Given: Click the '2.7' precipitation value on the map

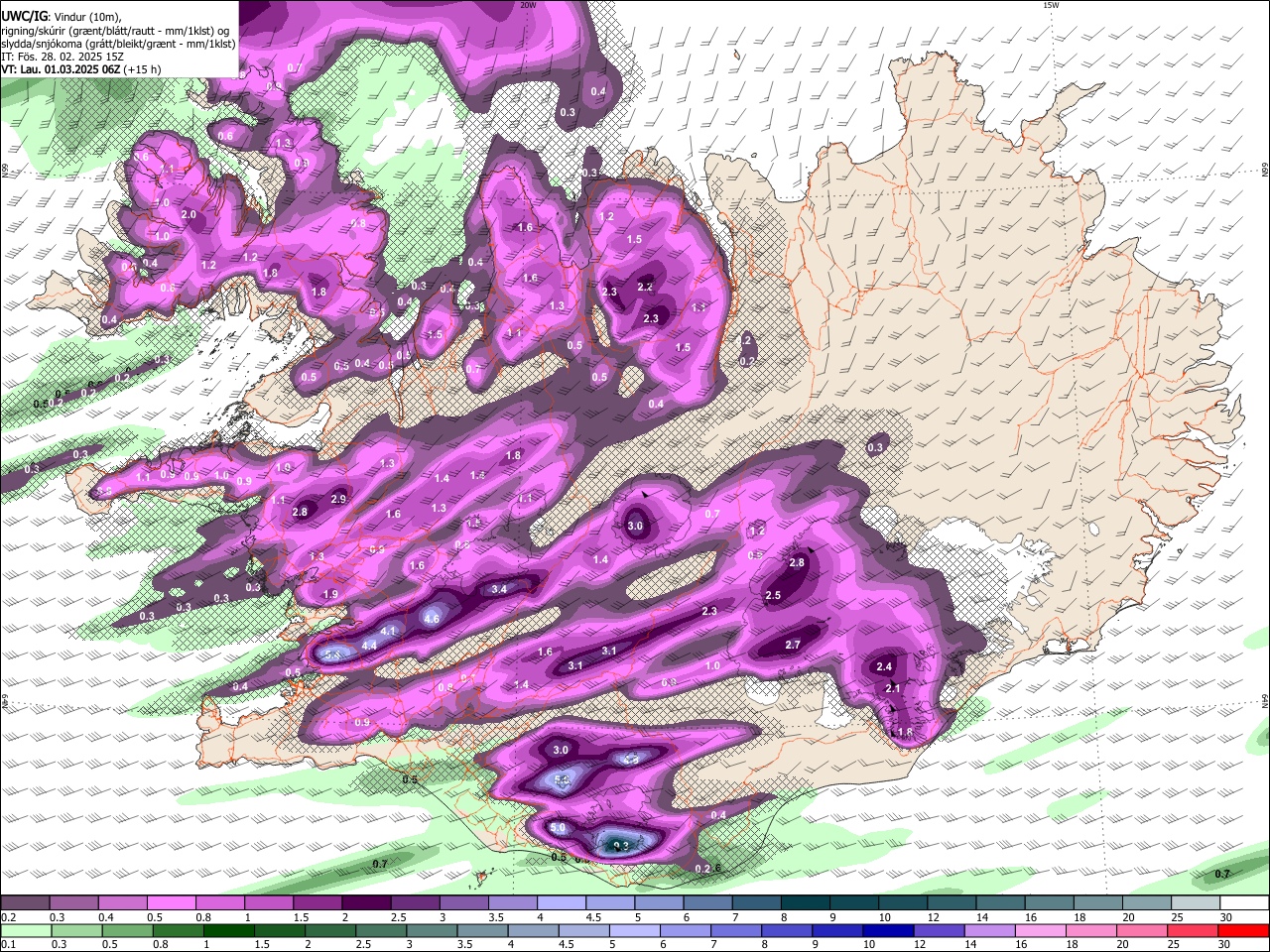Looking at the screenshot, I should pos(793,645).
